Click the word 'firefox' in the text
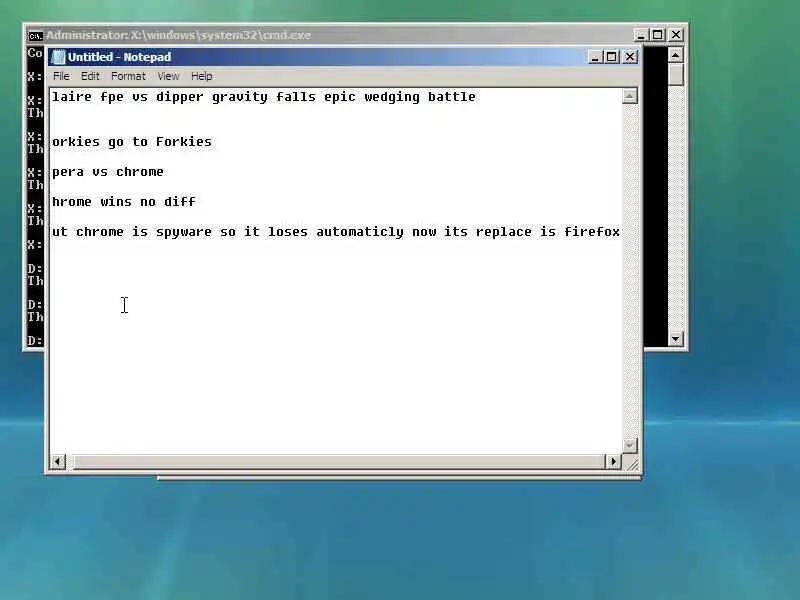800x600 pixels. click(x=592, y=232)
